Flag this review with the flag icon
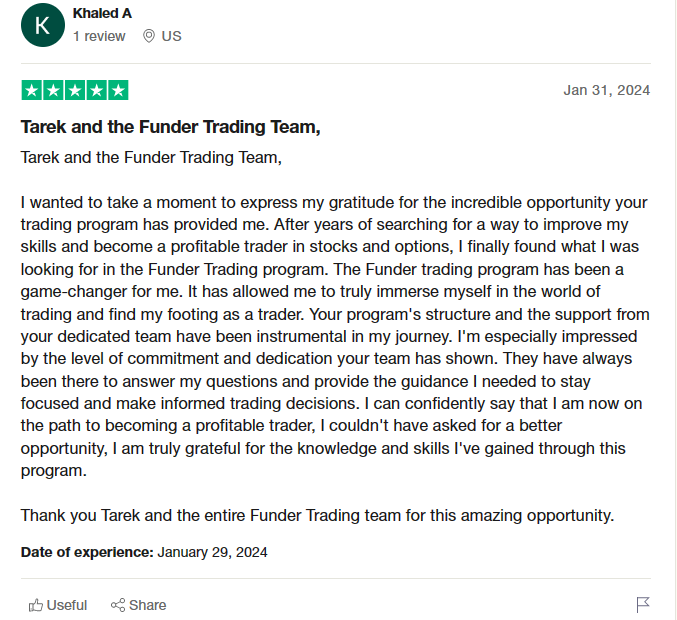 642,604
